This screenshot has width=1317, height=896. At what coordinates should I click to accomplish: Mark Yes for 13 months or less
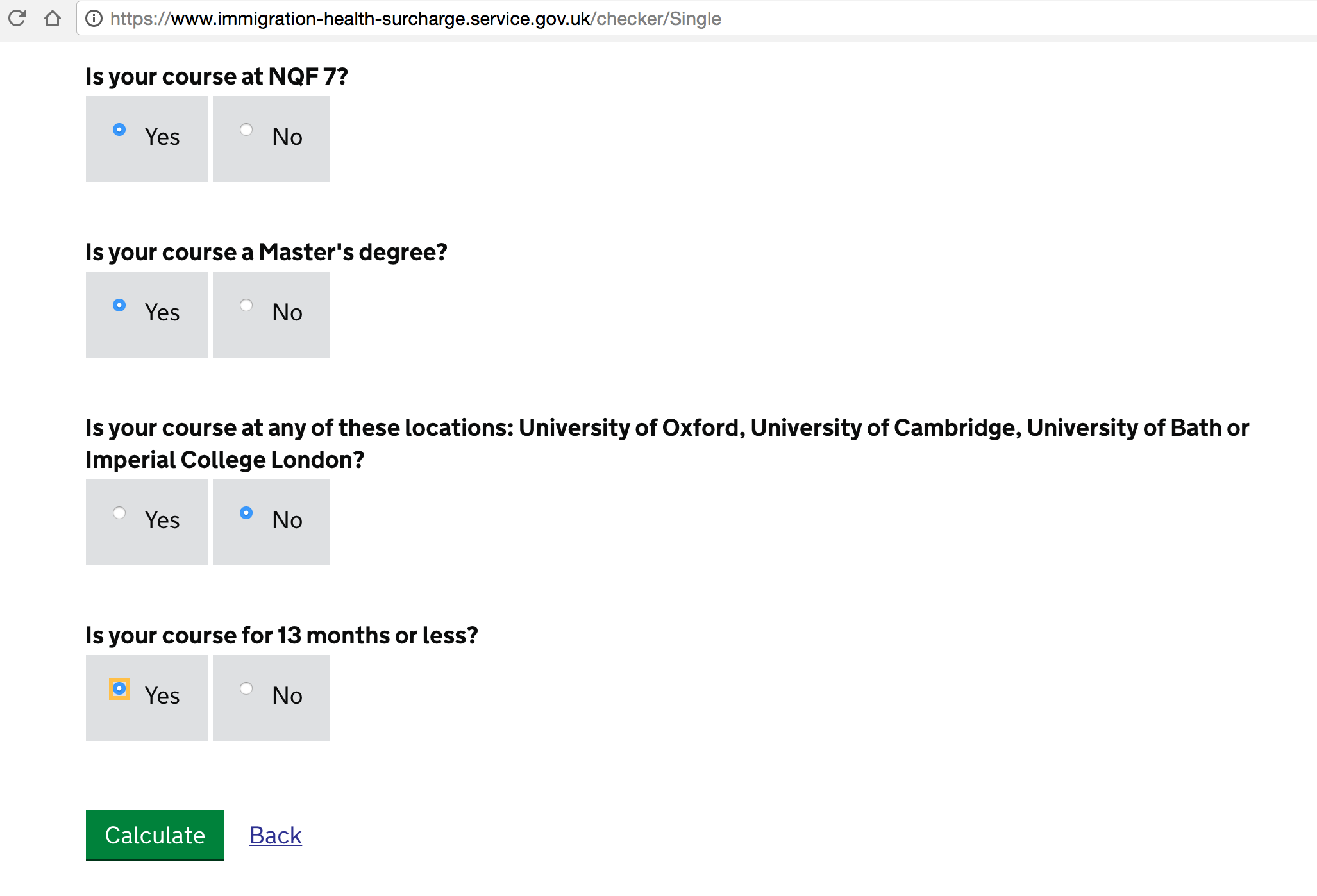(x=147, y=698)
